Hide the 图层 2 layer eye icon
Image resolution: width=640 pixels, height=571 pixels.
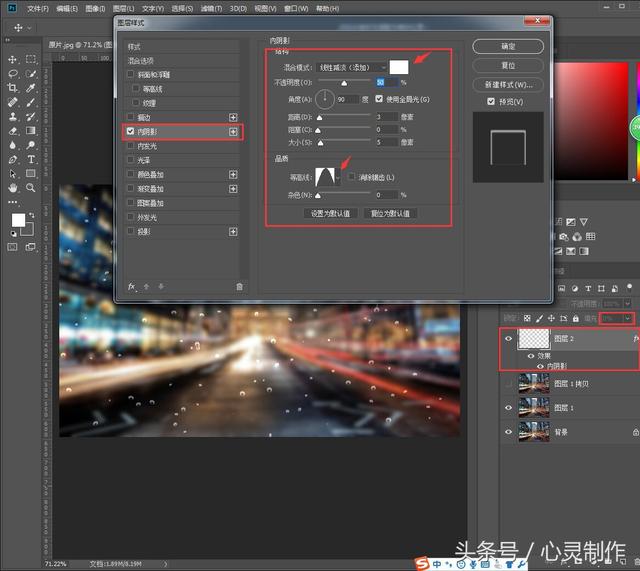pos(509,339)
